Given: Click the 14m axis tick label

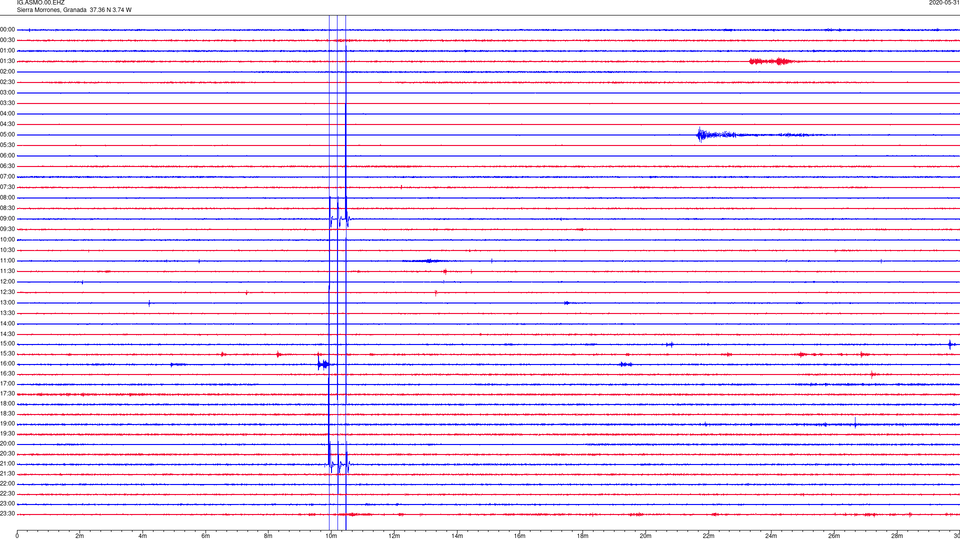Looking at the screenshot, I should (457, 536).
